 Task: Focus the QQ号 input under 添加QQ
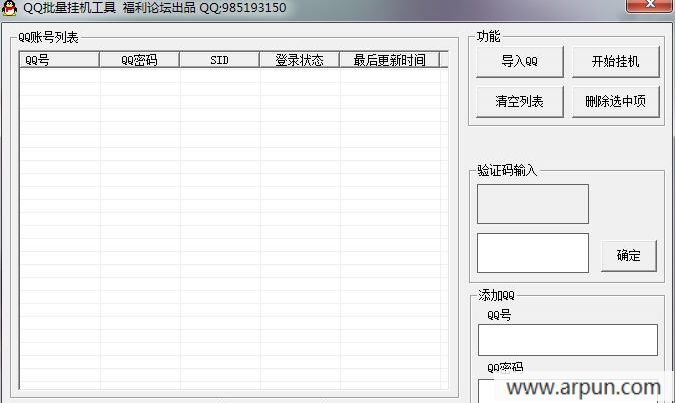tap(568, 340)
